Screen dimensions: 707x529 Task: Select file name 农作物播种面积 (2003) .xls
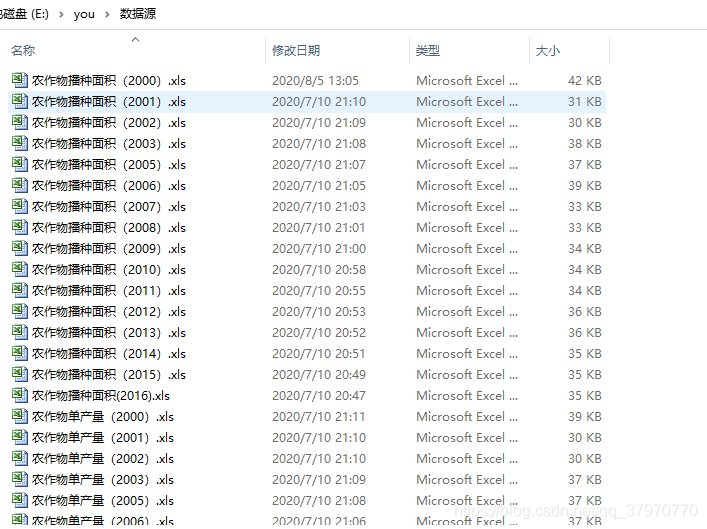[x=109, y=144]
